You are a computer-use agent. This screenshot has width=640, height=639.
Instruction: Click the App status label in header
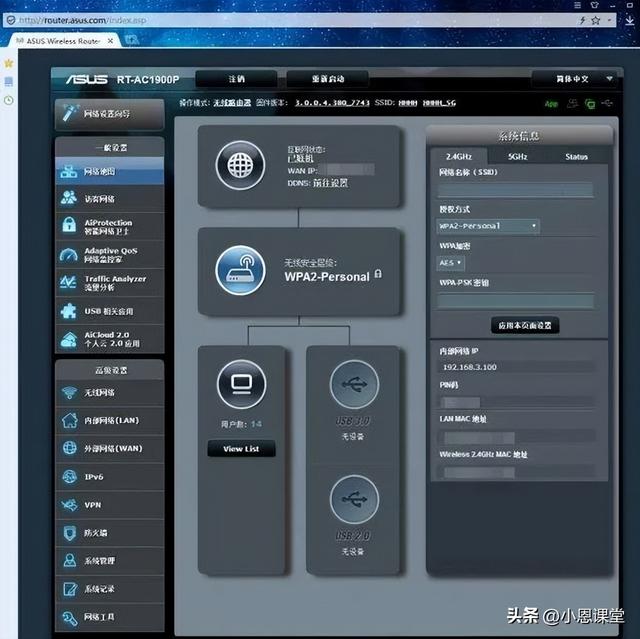coord(551,104)
